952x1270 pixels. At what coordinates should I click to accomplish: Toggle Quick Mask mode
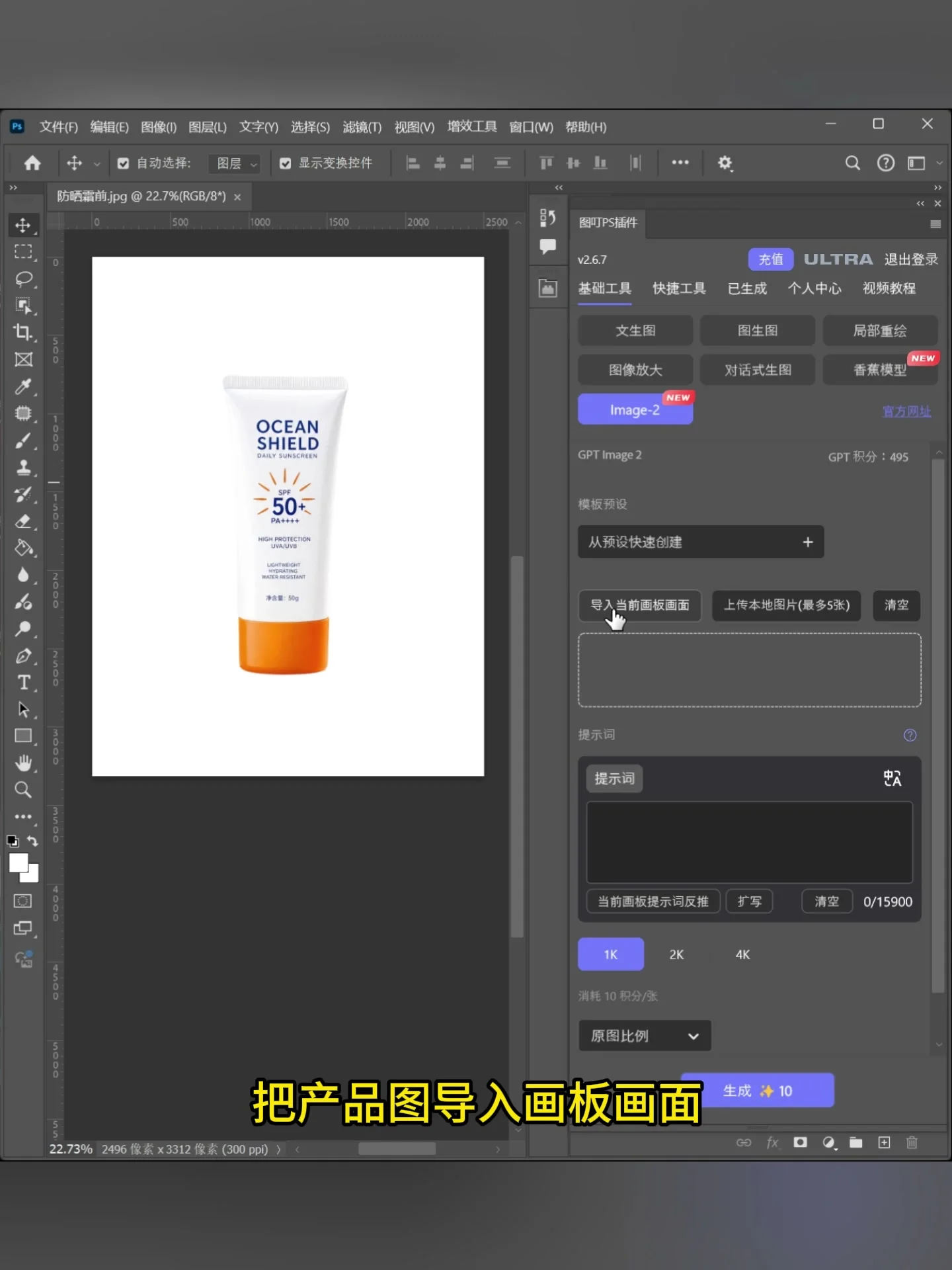coord(23,901)
